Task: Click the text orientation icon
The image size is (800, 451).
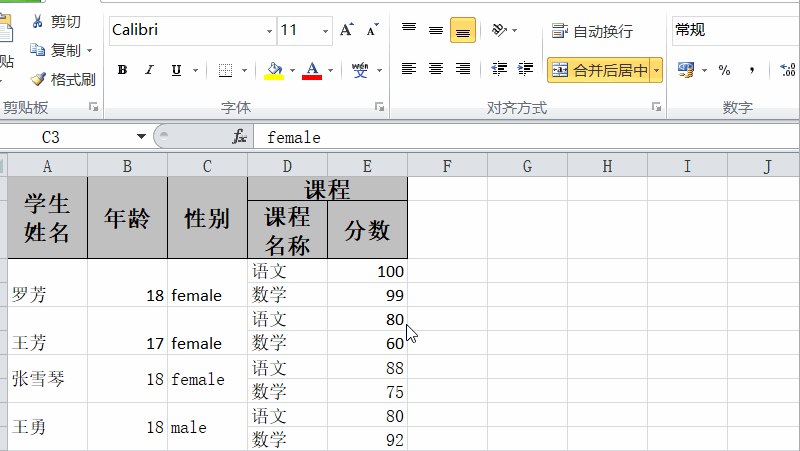Action: [499, 30]
